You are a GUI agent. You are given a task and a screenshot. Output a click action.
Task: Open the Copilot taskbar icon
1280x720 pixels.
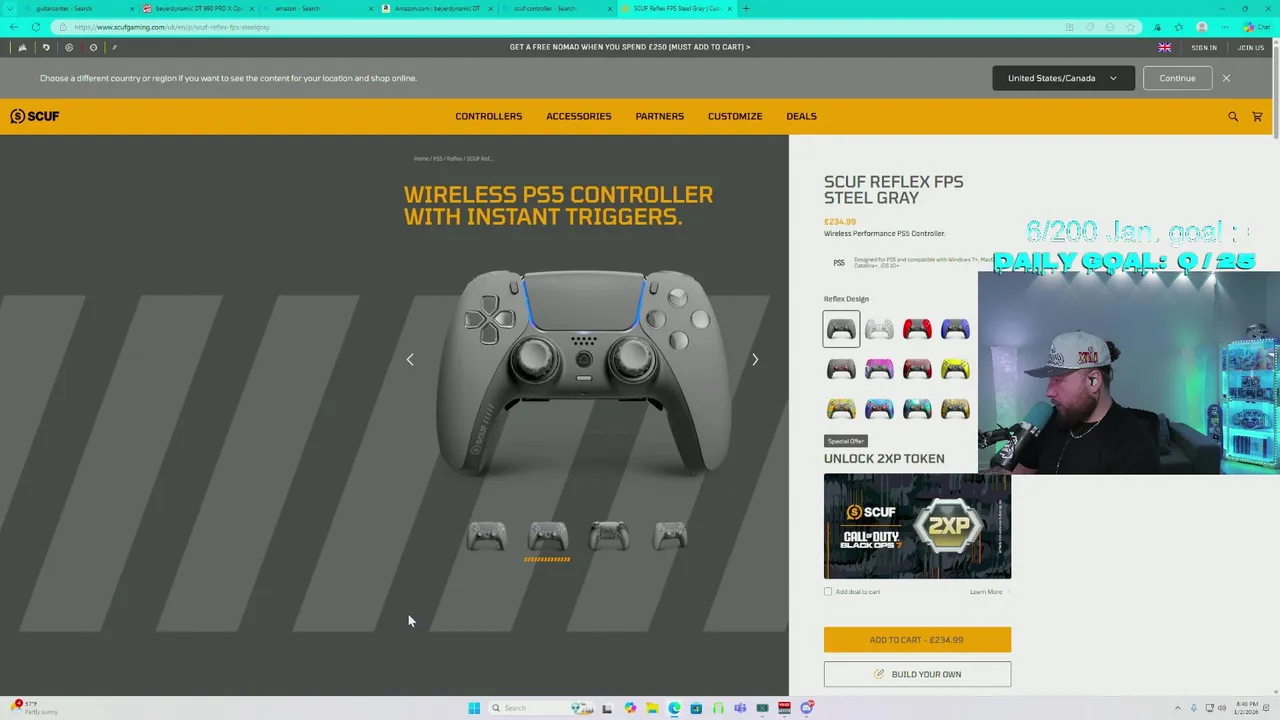point(630,708)
